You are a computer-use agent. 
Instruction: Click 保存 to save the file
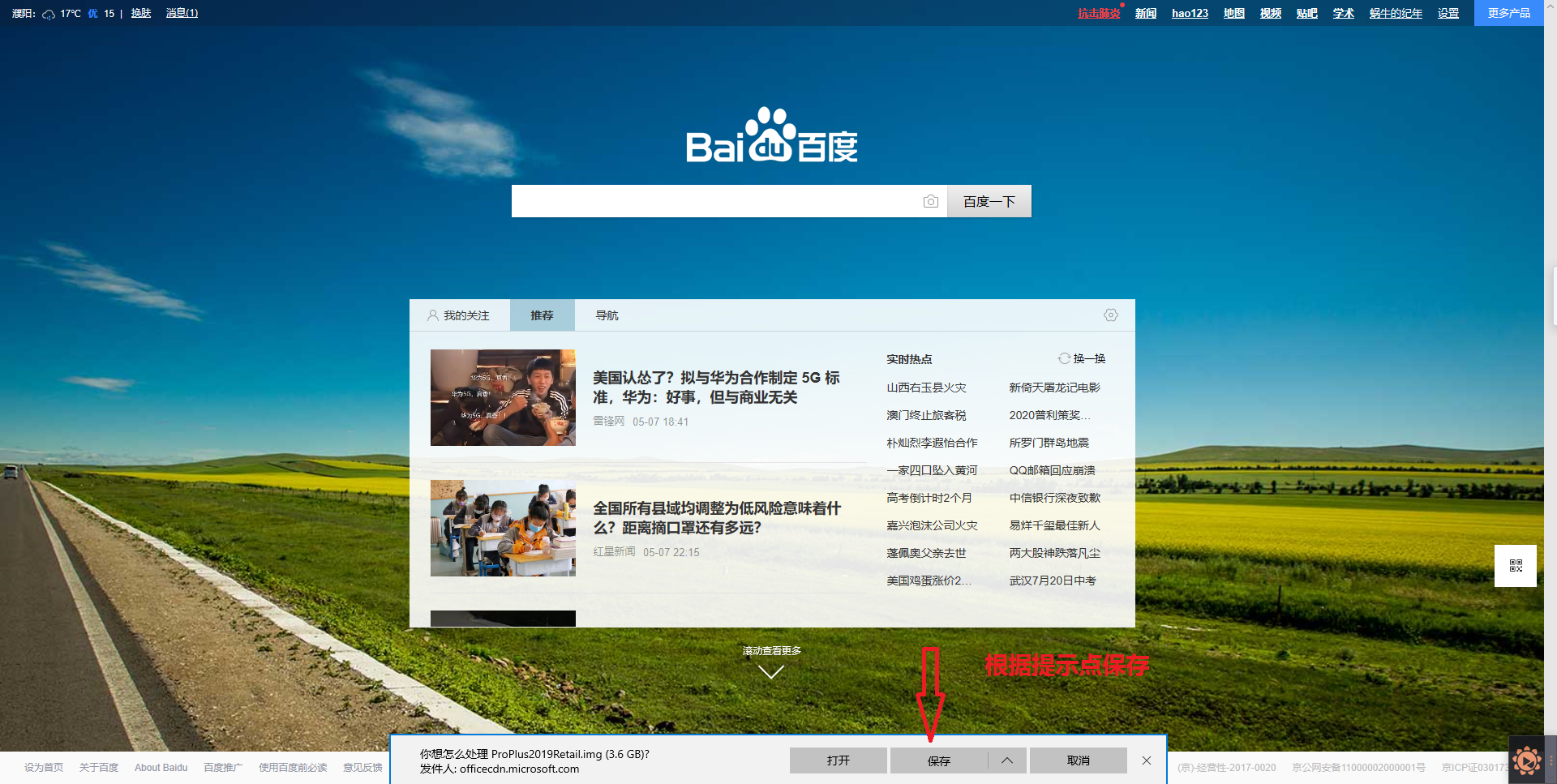pyautogui.click(x=939, y=760)
